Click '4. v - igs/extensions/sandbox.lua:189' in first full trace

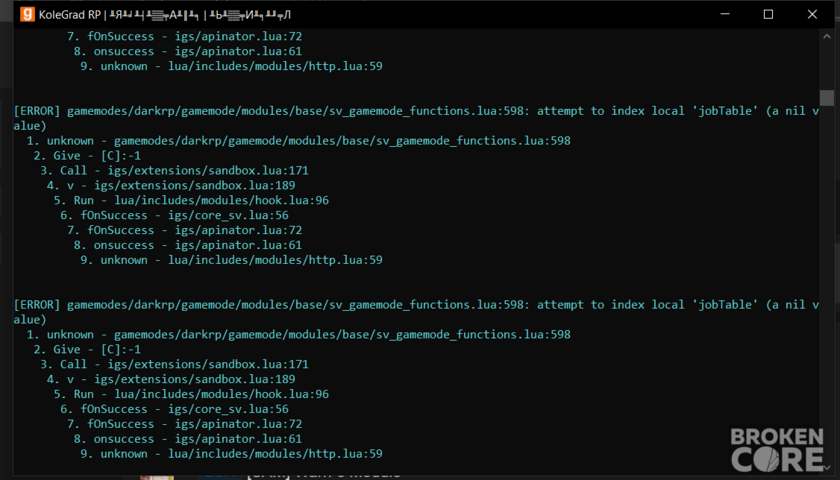tap(171, 185)
